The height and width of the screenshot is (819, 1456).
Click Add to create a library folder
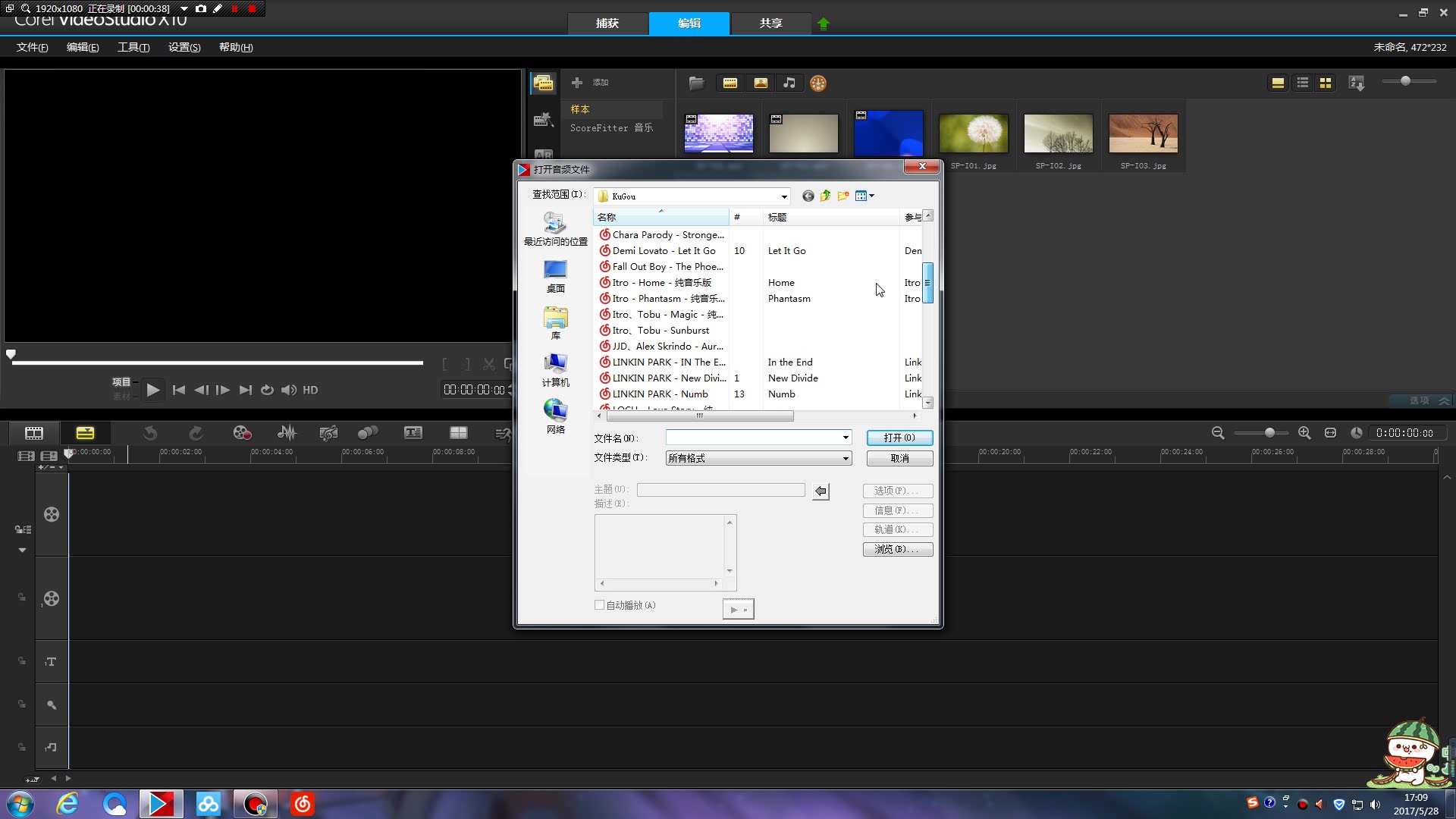click(x=590, y=82)
